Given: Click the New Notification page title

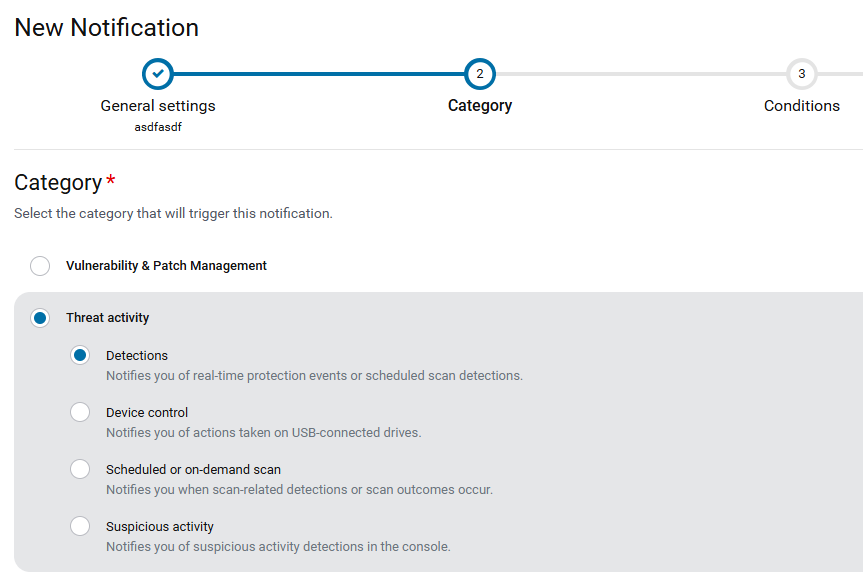Looking at the screenshot, I should pos(106,28).
